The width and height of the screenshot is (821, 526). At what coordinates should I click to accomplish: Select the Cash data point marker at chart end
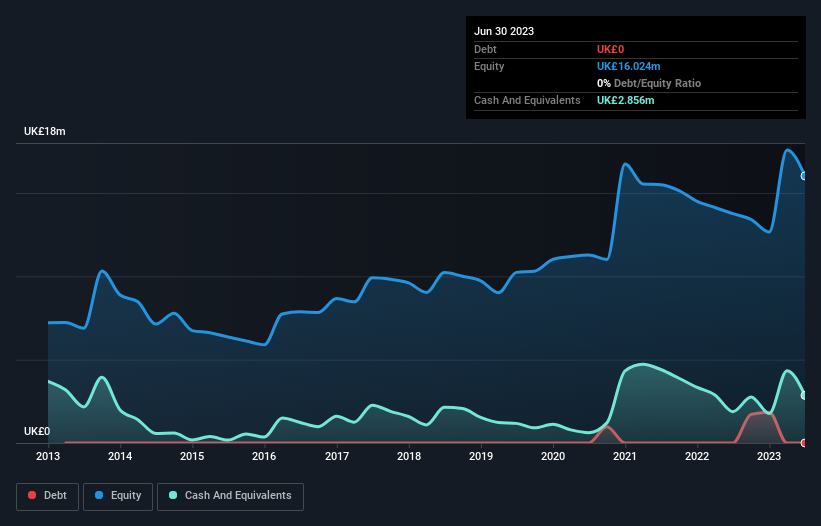pos(804,395)
